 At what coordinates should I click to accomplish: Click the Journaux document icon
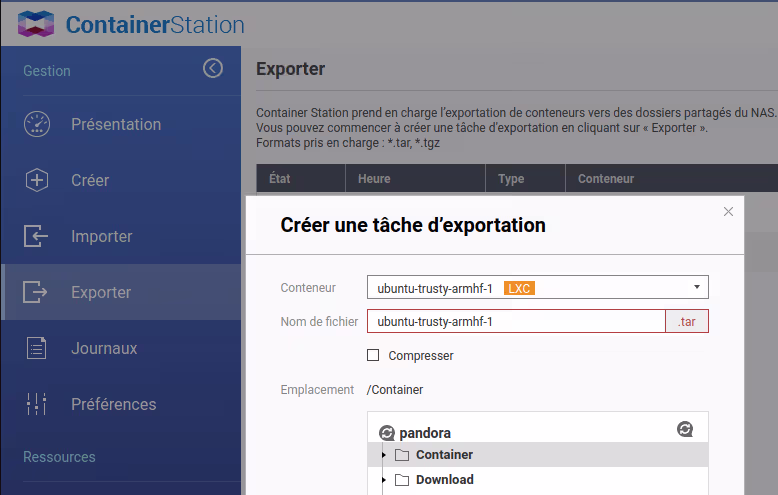(x=37, y=349)
